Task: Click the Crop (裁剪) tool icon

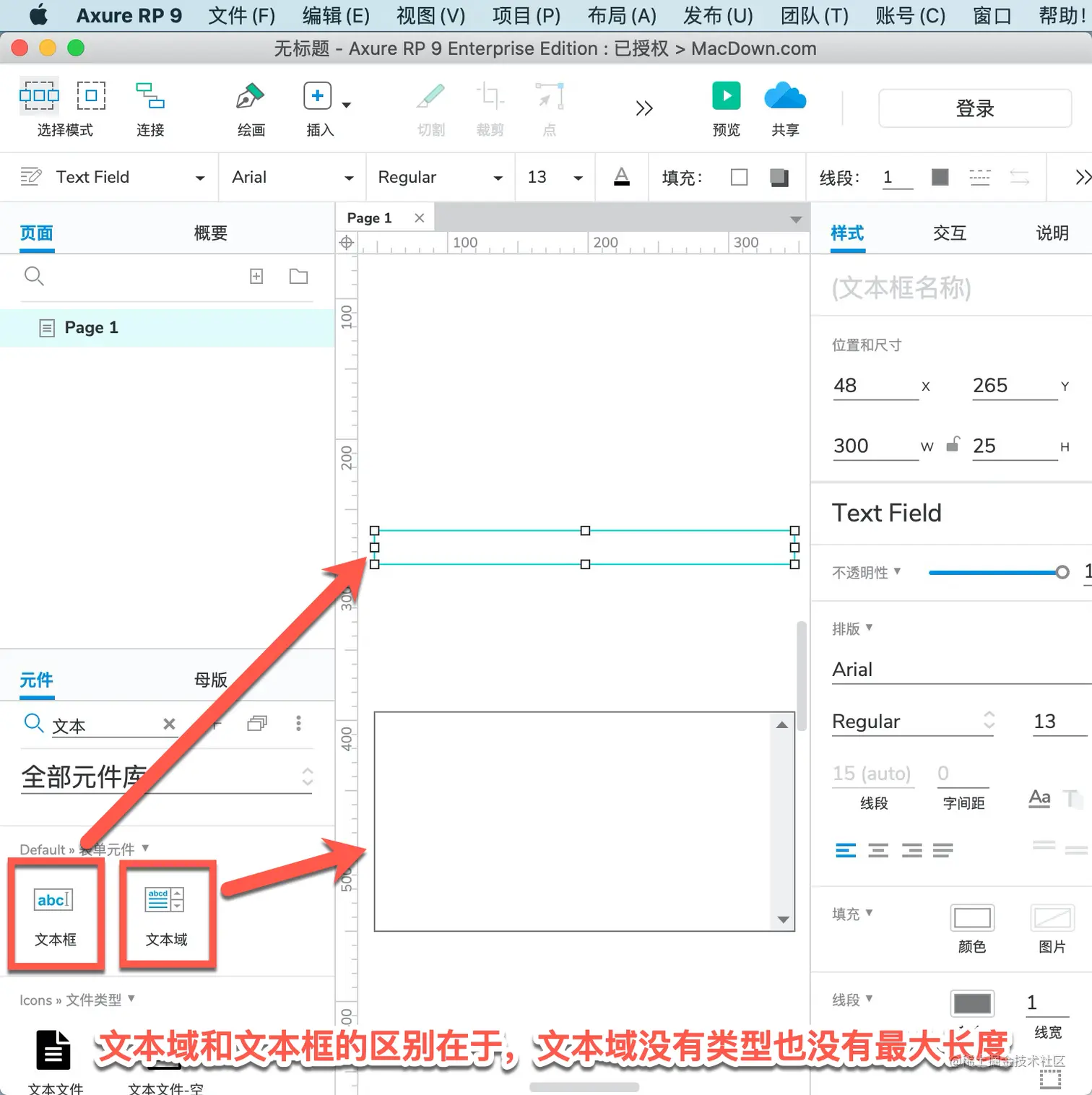Action: pos(490,95)
